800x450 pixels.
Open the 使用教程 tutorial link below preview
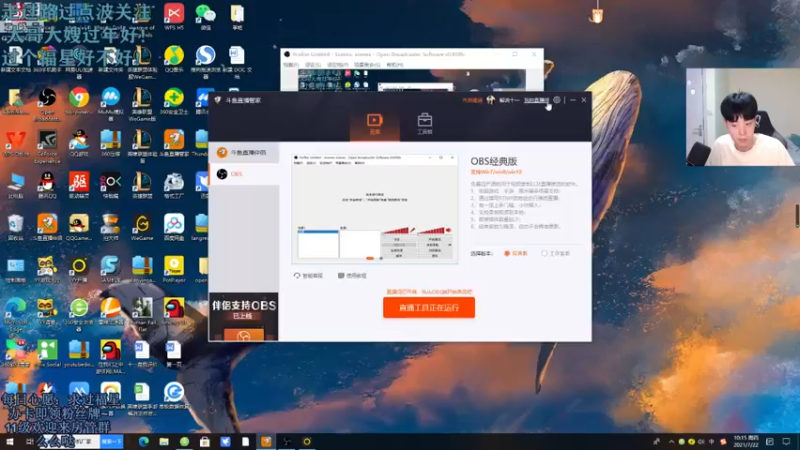coord(352,276)
